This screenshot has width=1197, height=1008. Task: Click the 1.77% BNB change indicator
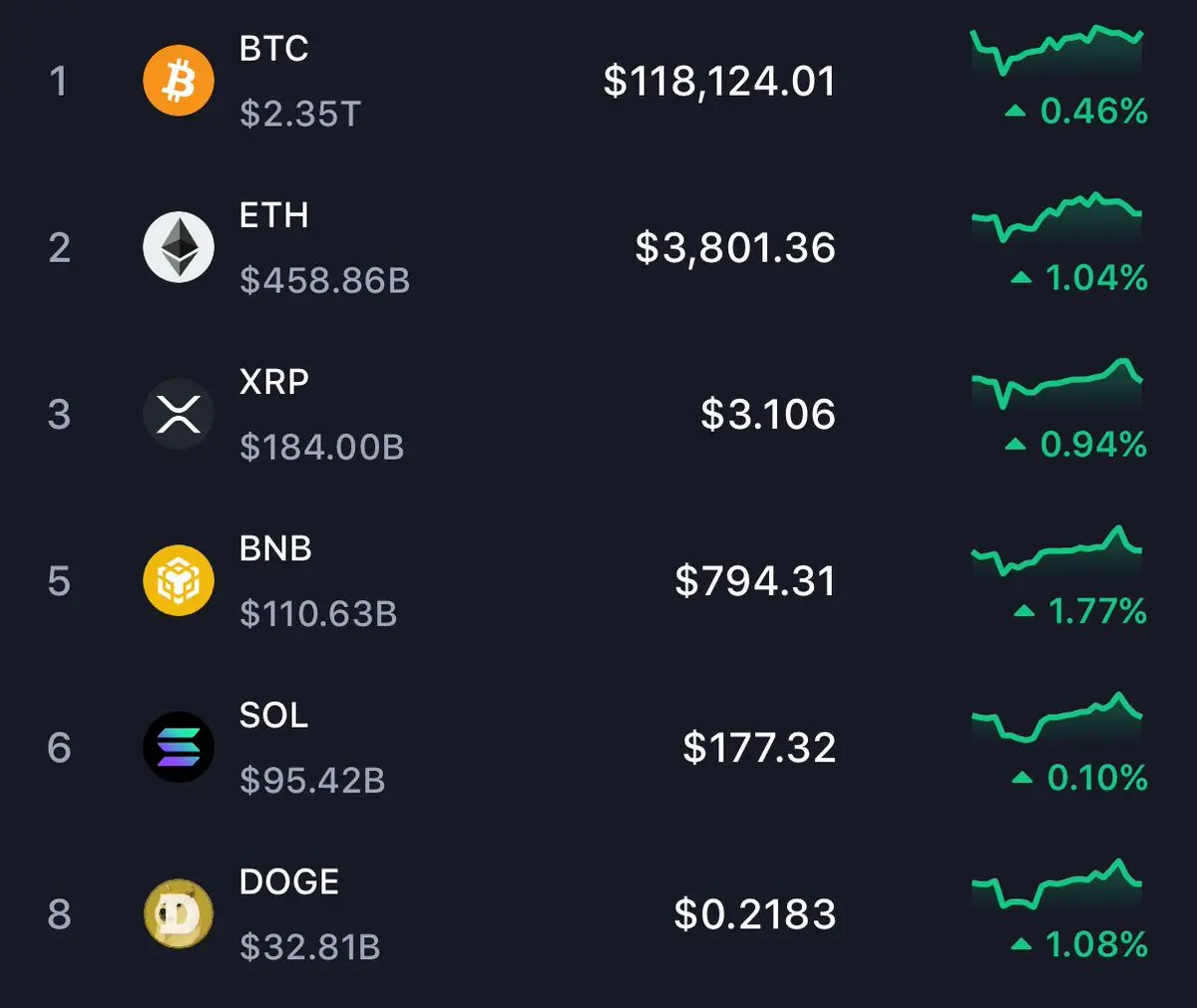(x=1080, y=611)
